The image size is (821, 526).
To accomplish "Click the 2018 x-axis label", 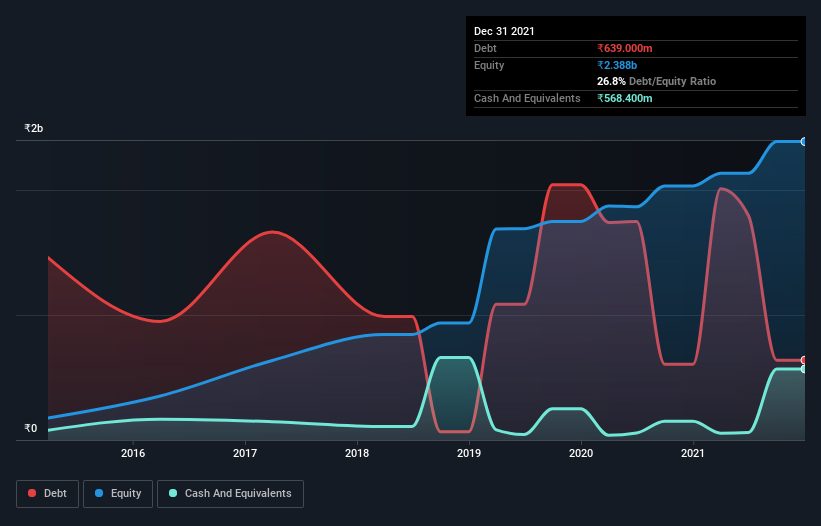I will point(357,453).
